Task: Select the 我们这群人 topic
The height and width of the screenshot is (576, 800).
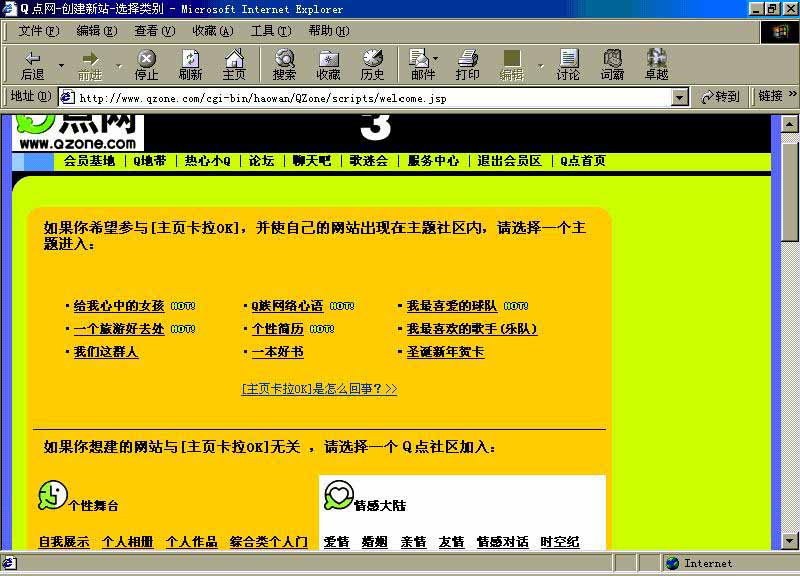Action: coord(106,352)
